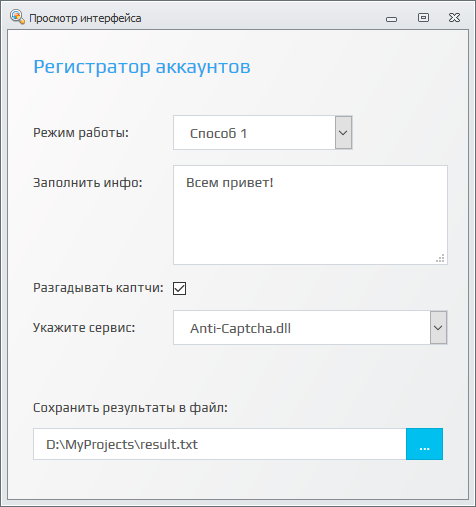Click the Разгадывать каптчи label text
The image size is (476, 507).
98,288
